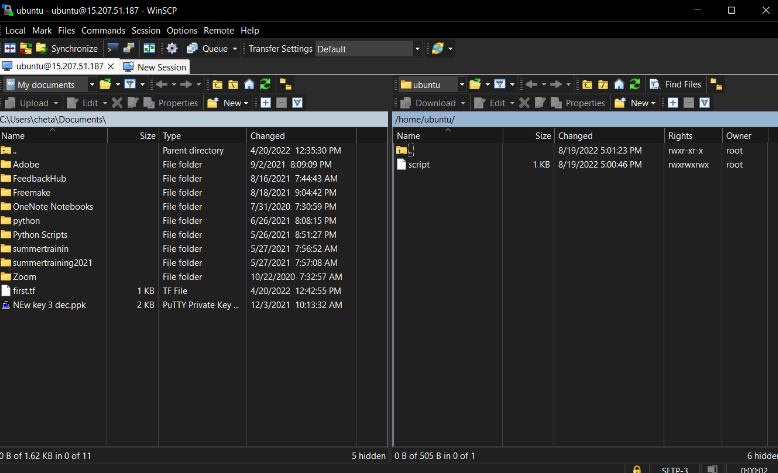Click local panel Properties button
This screenshot has width=778, height=473.
click(x=171, y=103)
